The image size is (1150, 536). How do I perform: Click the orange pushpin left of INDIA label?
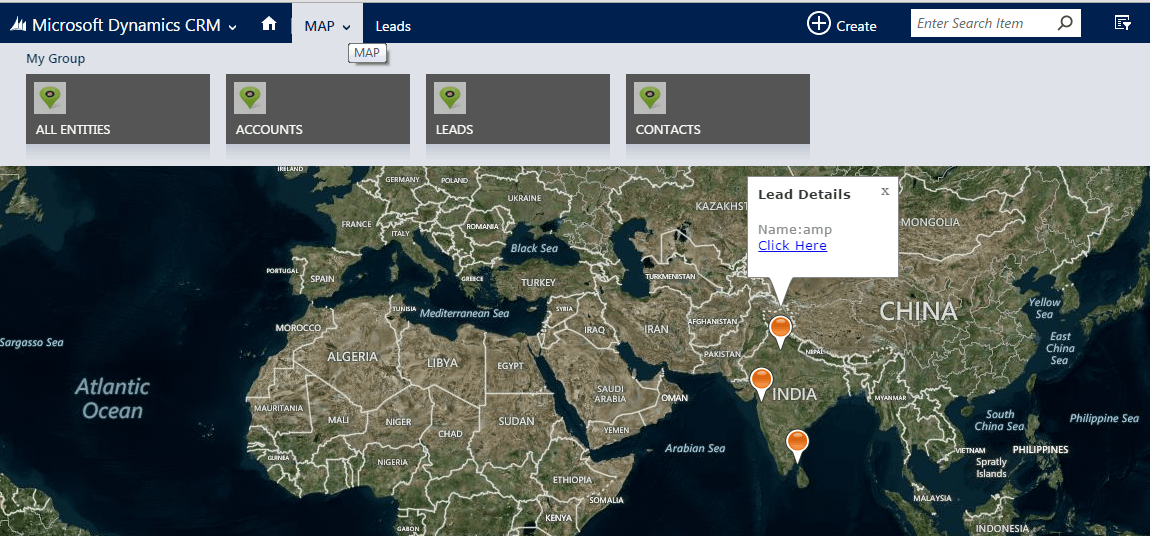click(762, 383)
